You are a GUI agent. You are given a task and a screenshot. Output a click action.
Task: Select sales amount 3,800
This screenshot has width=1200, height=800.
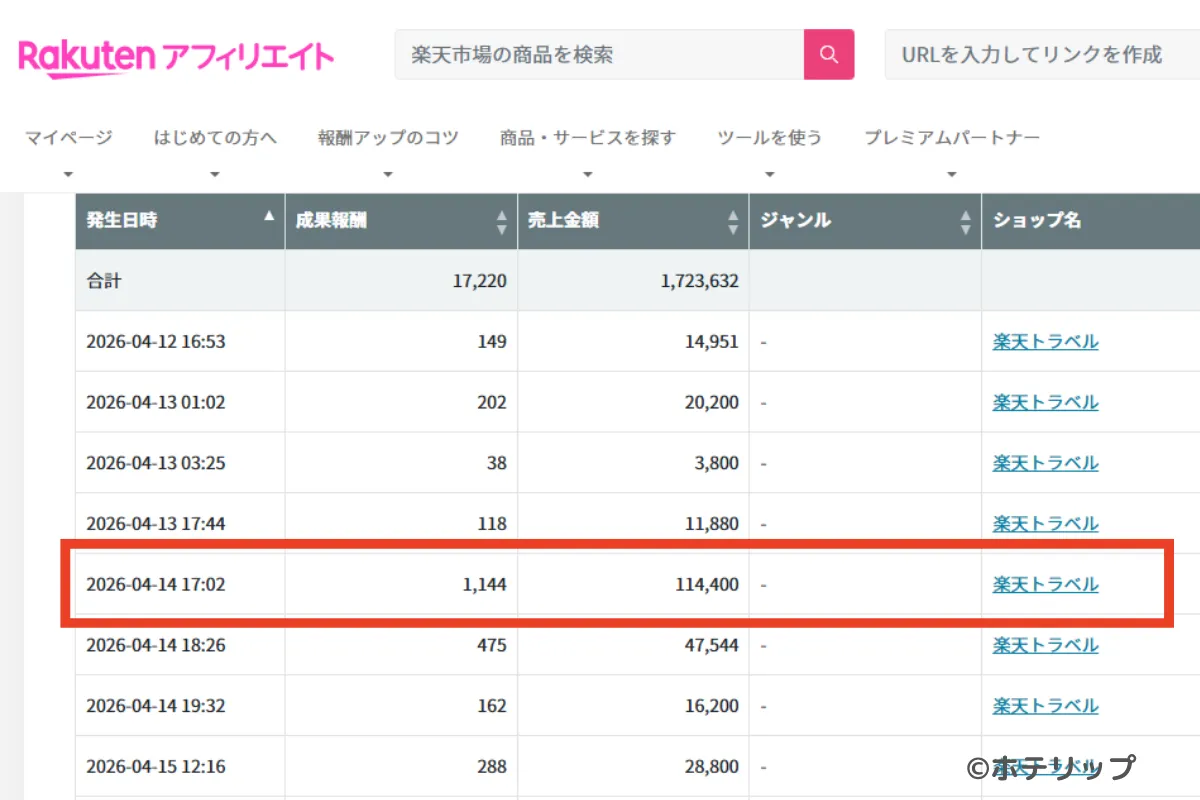pyautogui.click(x=716, y=463)
